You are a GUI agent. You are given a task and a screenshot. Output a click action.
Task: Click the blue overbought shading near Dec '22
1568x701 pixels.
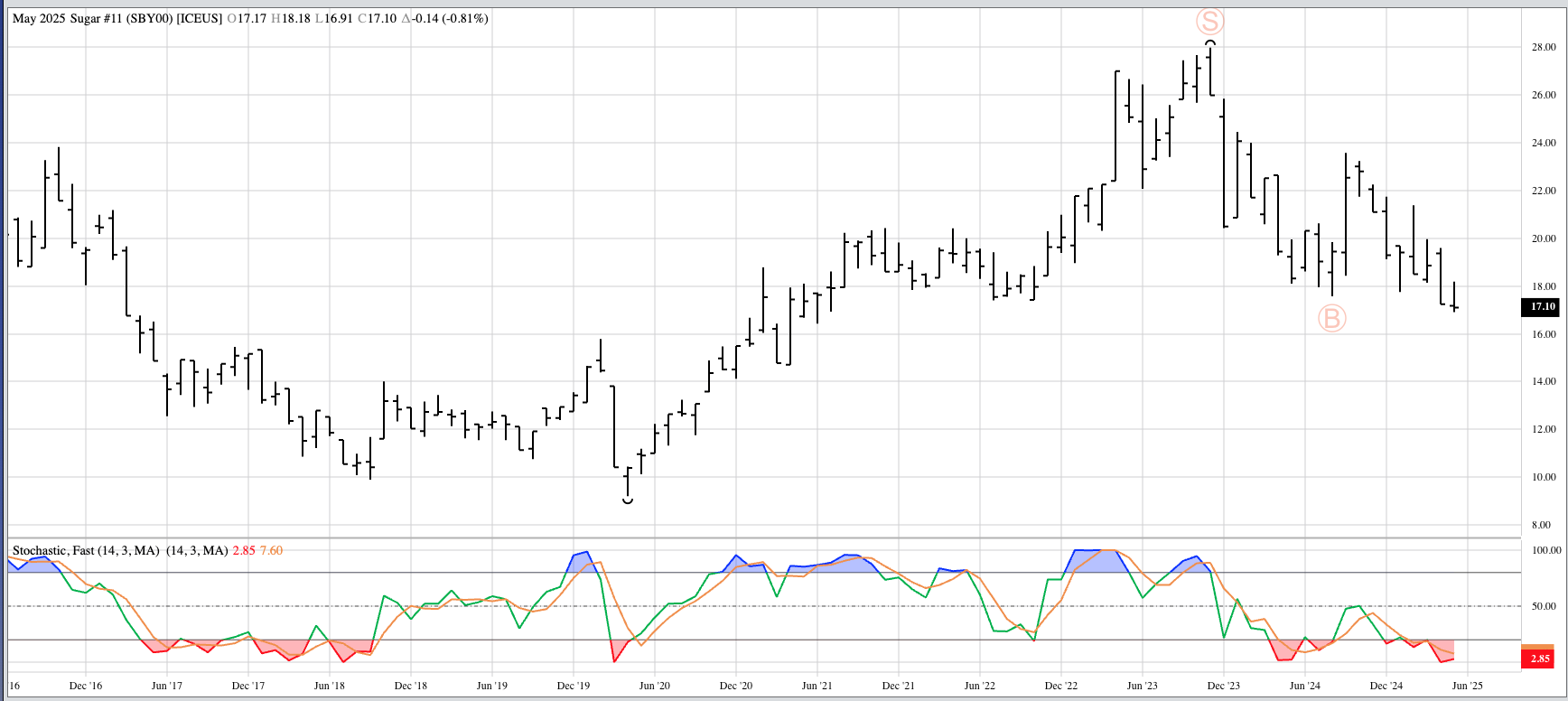[1095, 560]
